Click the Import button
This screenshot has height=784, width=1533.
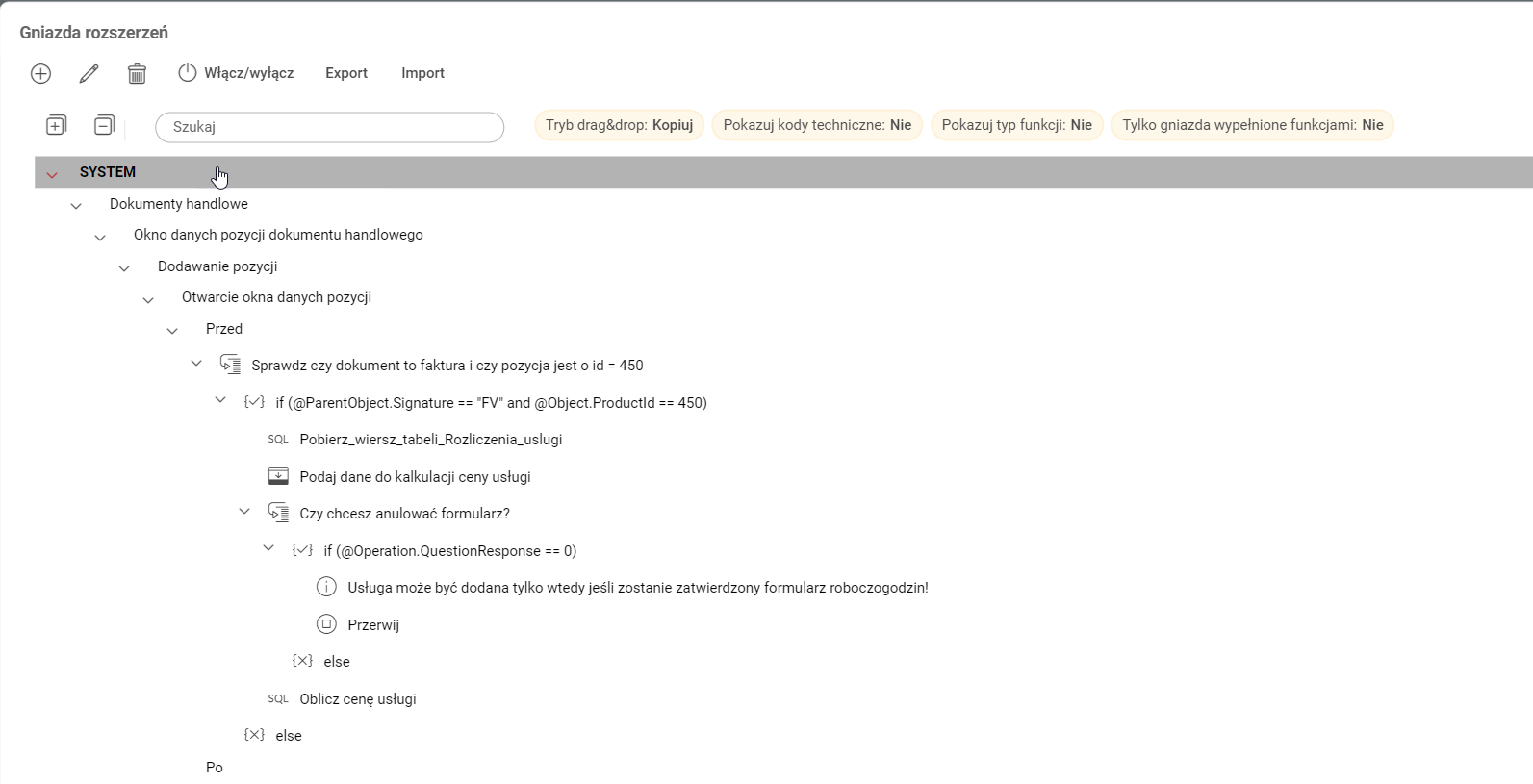point(422,73)
